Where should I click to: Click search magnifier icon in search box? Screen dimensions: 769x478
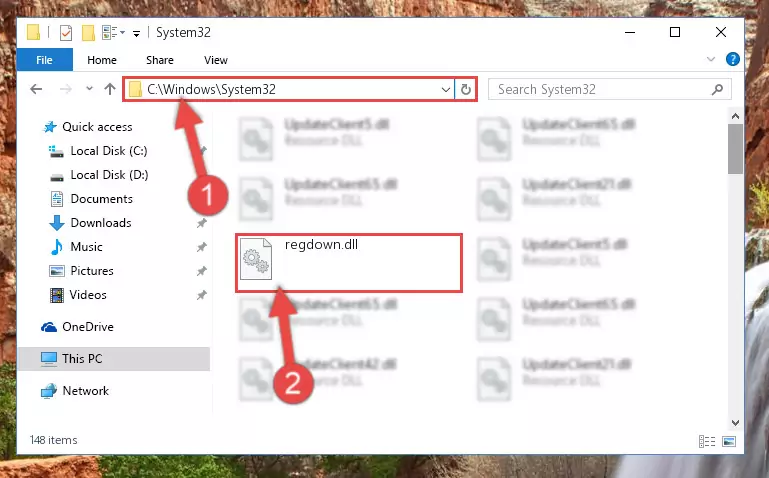click(x=717, y=89)
